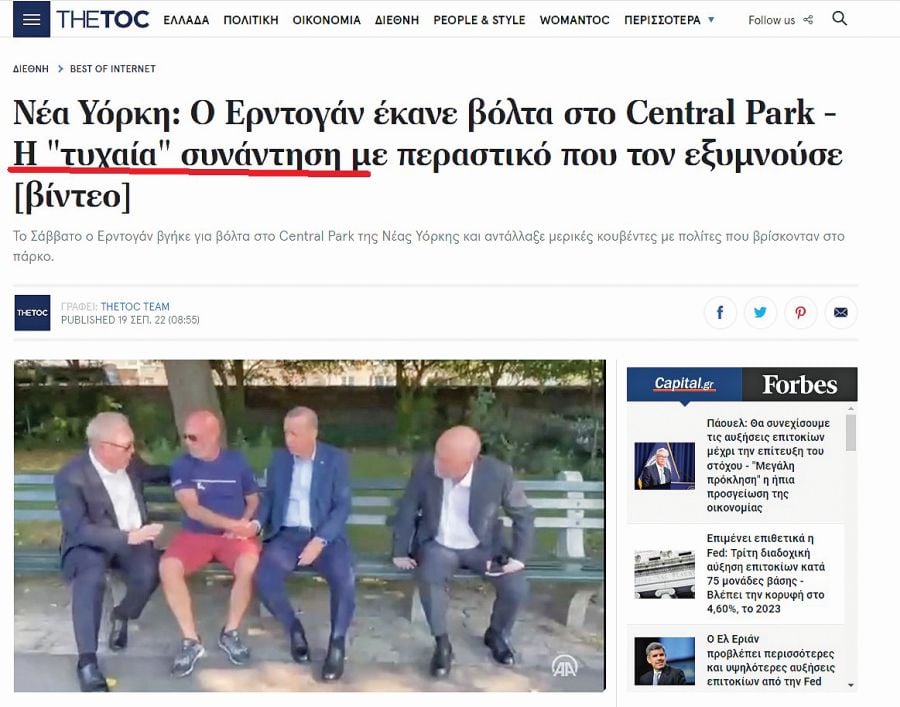900x707 pixels.
Task: Open the search magnifier icon
Action: (x=839, y=19)
